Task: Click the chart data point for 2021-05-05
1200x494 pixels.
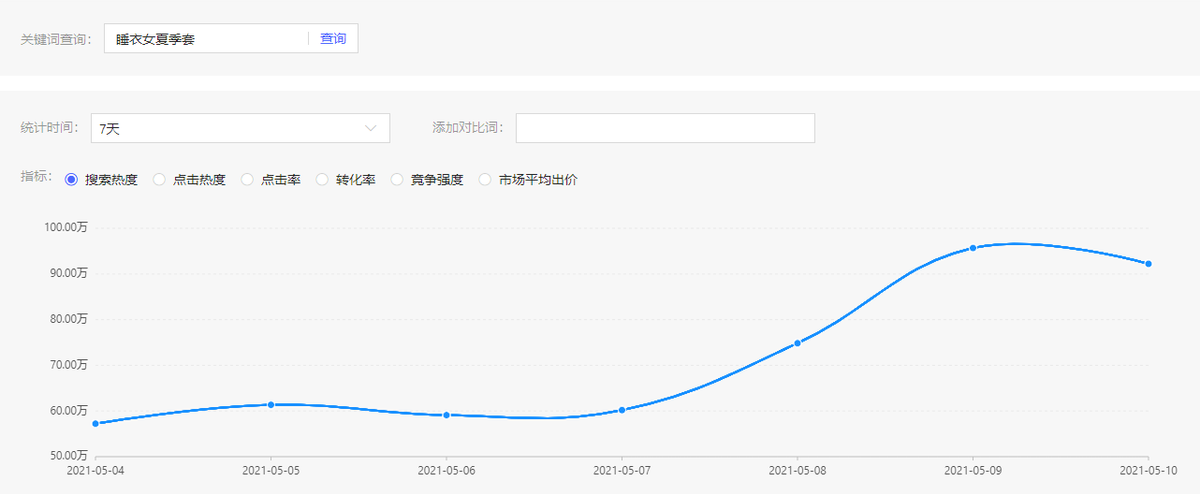Action: (x=271, y=405)
